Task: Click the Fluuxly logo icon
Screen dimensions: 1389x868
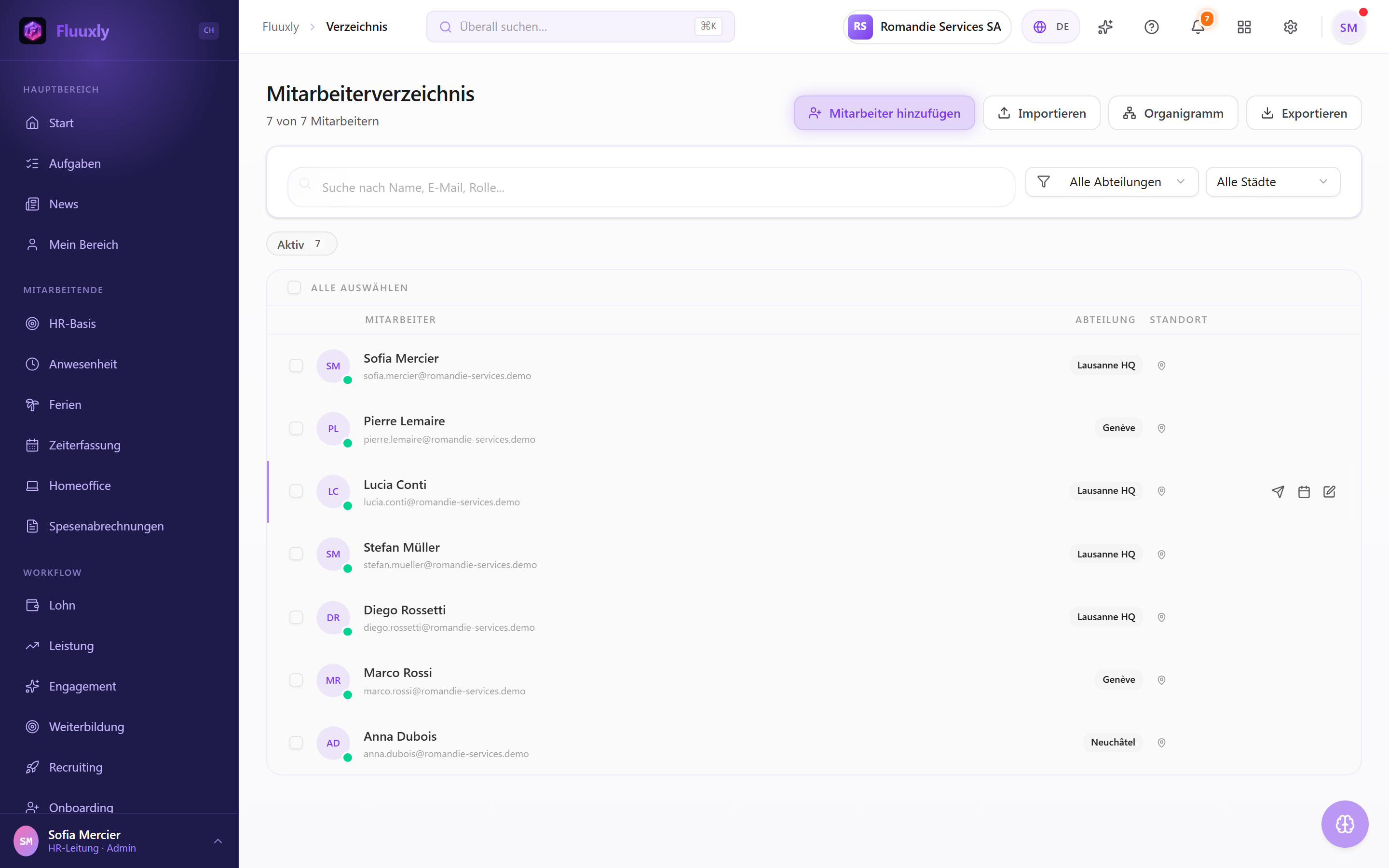Action: [33, 30]
